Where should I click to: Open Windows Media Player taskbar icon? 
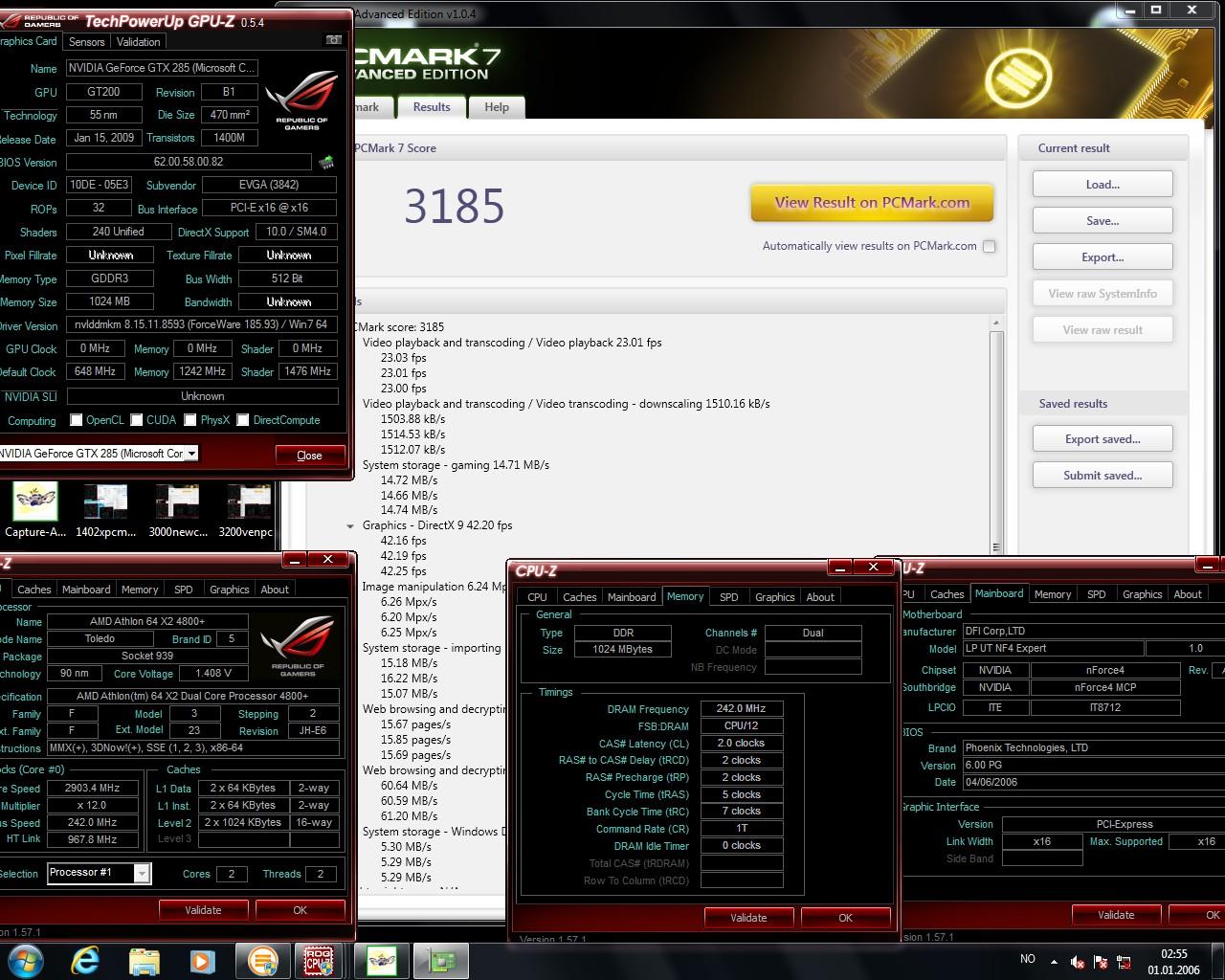pyautogui.click(x=202, y=960)
